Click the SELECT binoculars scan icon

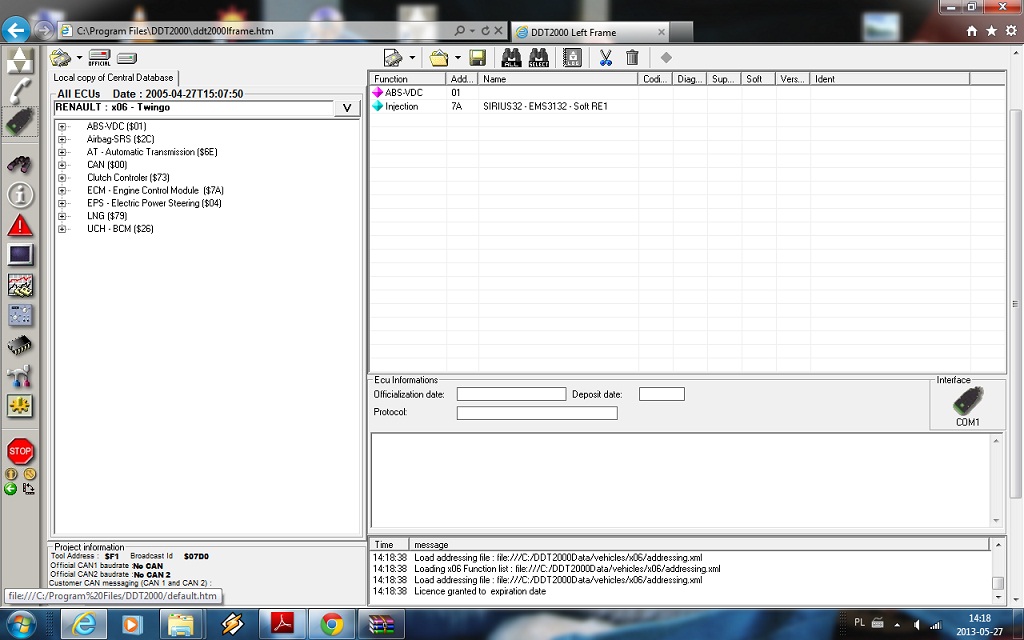(540, 58)
